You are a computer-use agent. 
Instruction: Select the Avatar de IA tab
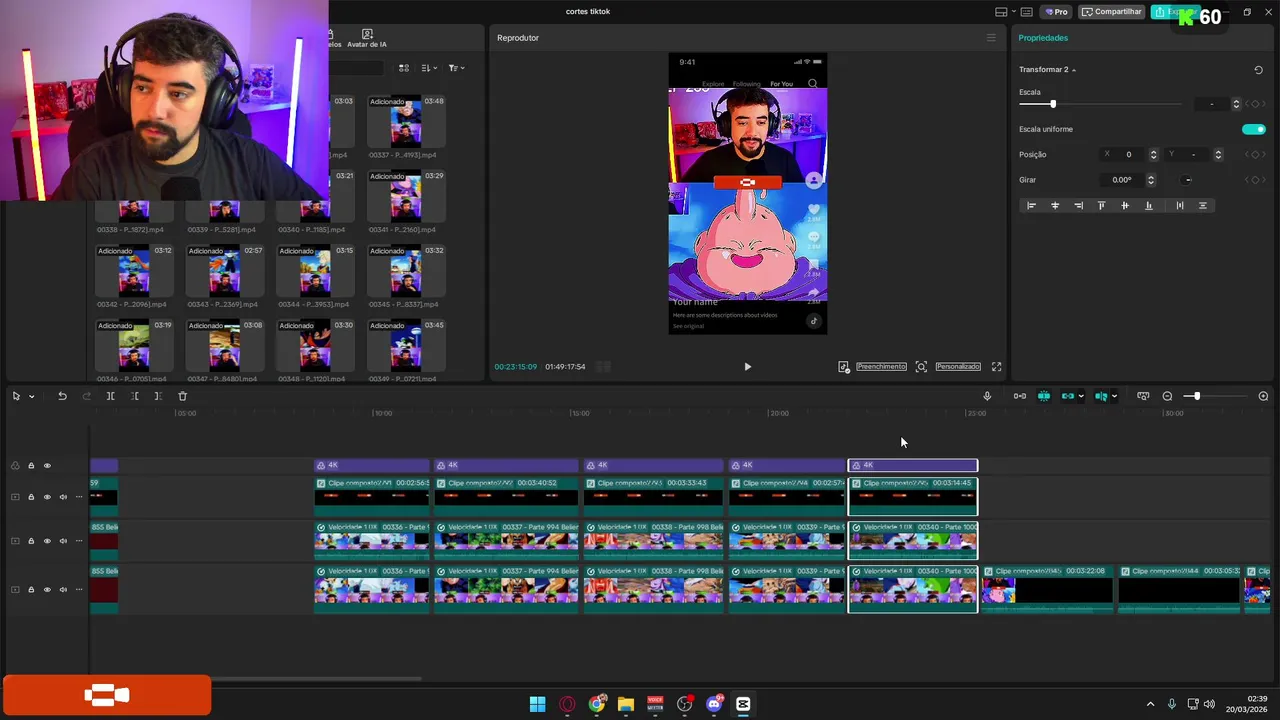coord(366,39)
